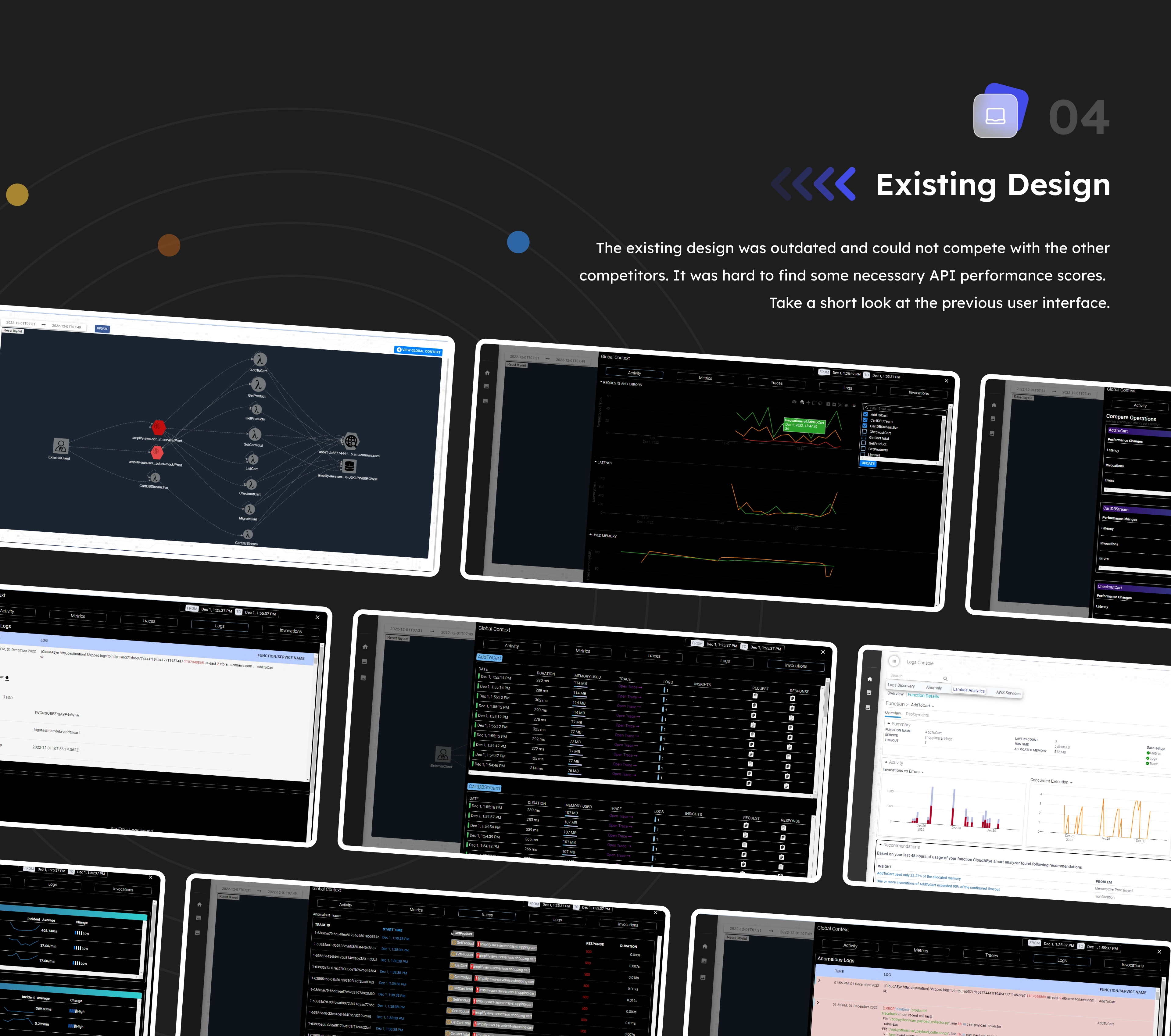
Task: Click the CheckoutCart lambda node
Action: [251, 484]
